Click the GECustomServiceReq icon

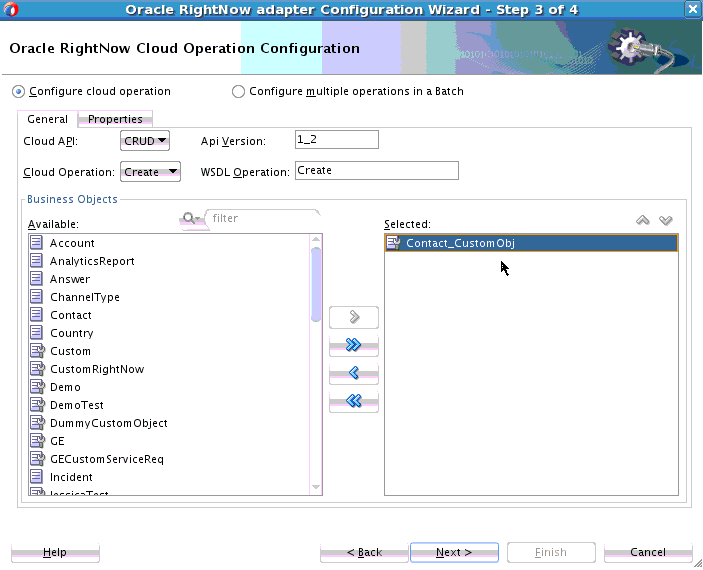coord(38,459)
